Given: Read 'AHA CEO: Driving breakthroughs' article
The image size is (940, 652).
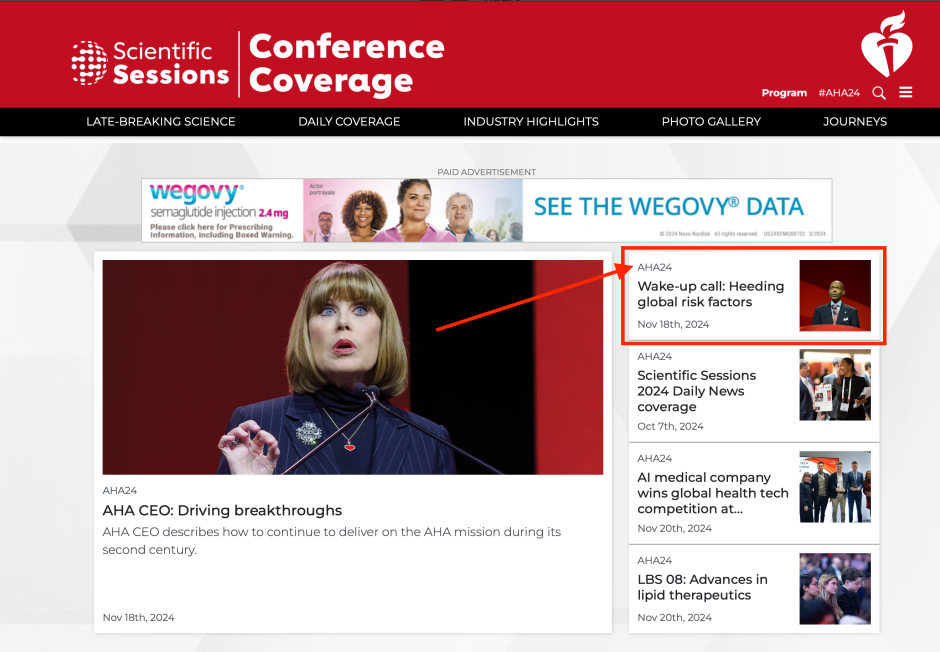Looking at the screenshot, I should (x=222, y=511).
